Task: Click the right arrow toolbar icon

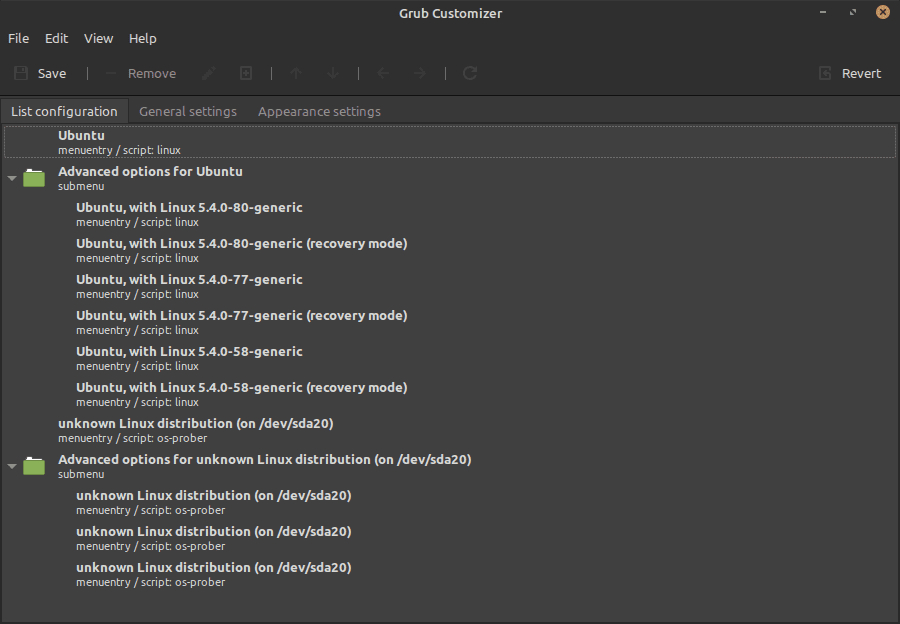Action: tap(420, 73)
